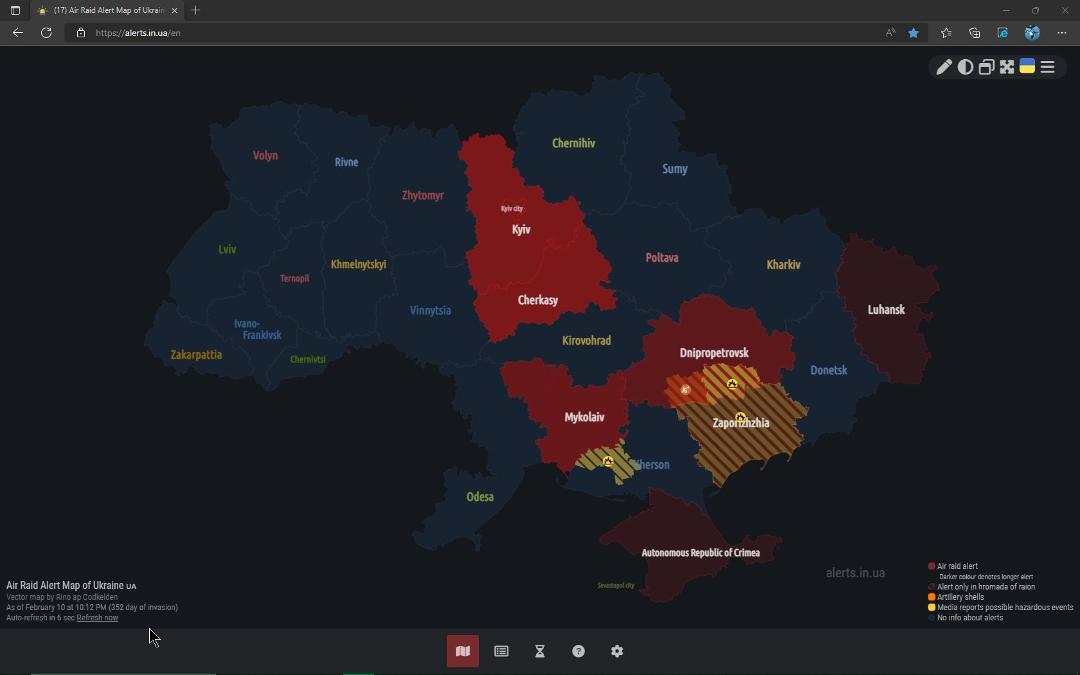Image resolution: width=1080 pixels, height=675 pixels.
Task: Close the Air Raid Alert Map tab
Action: click(x=174, y=10)
